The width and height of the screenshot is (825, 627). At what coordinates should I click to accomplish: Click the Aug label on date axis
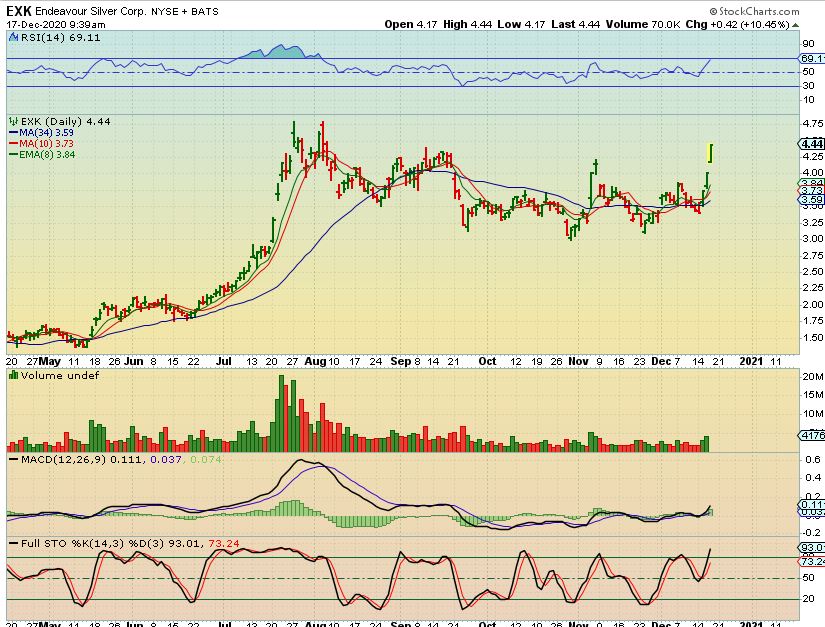pos(316,360)
